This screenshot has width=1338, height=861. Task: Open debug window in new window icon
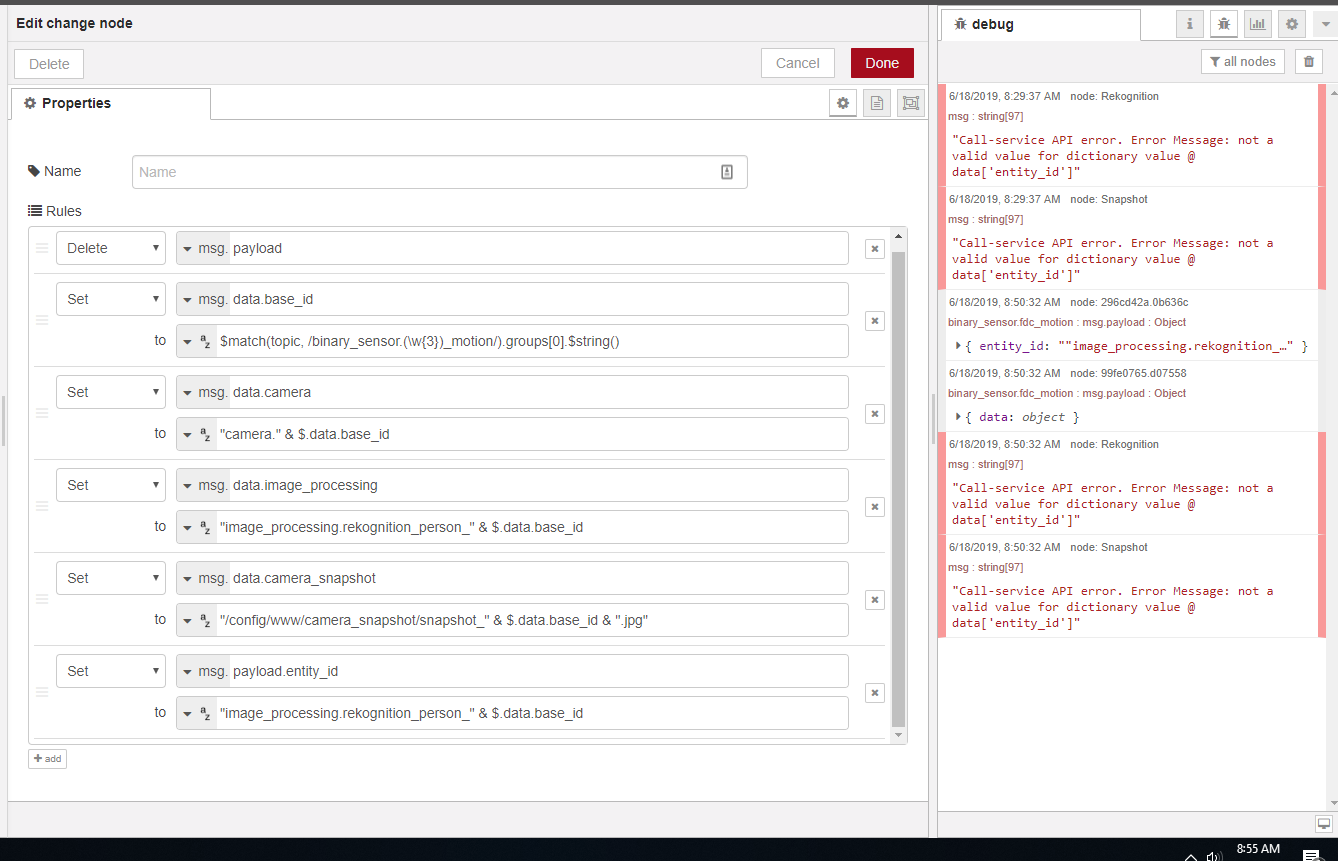(1323, 824)
